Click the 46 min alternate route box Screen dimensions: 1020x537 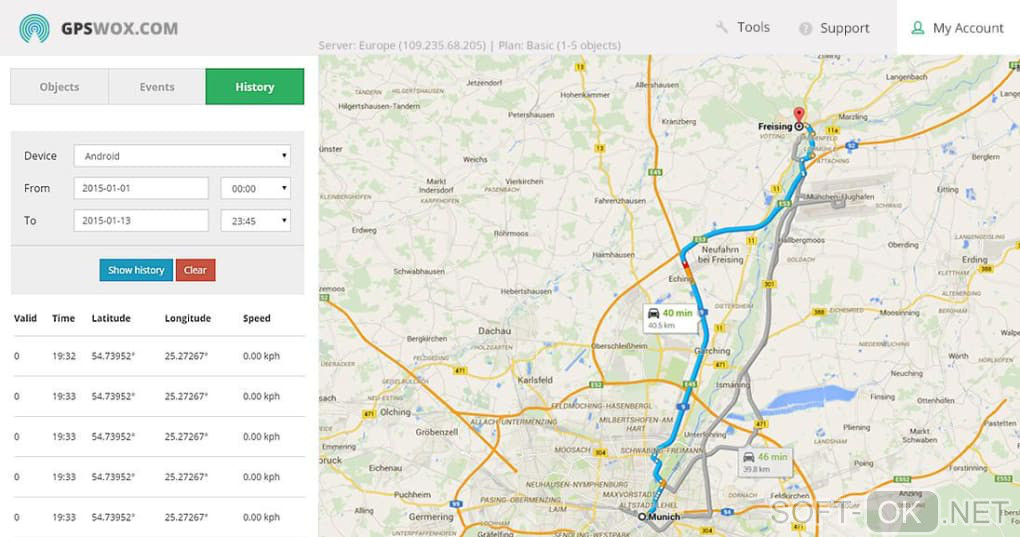pos(765,462)
